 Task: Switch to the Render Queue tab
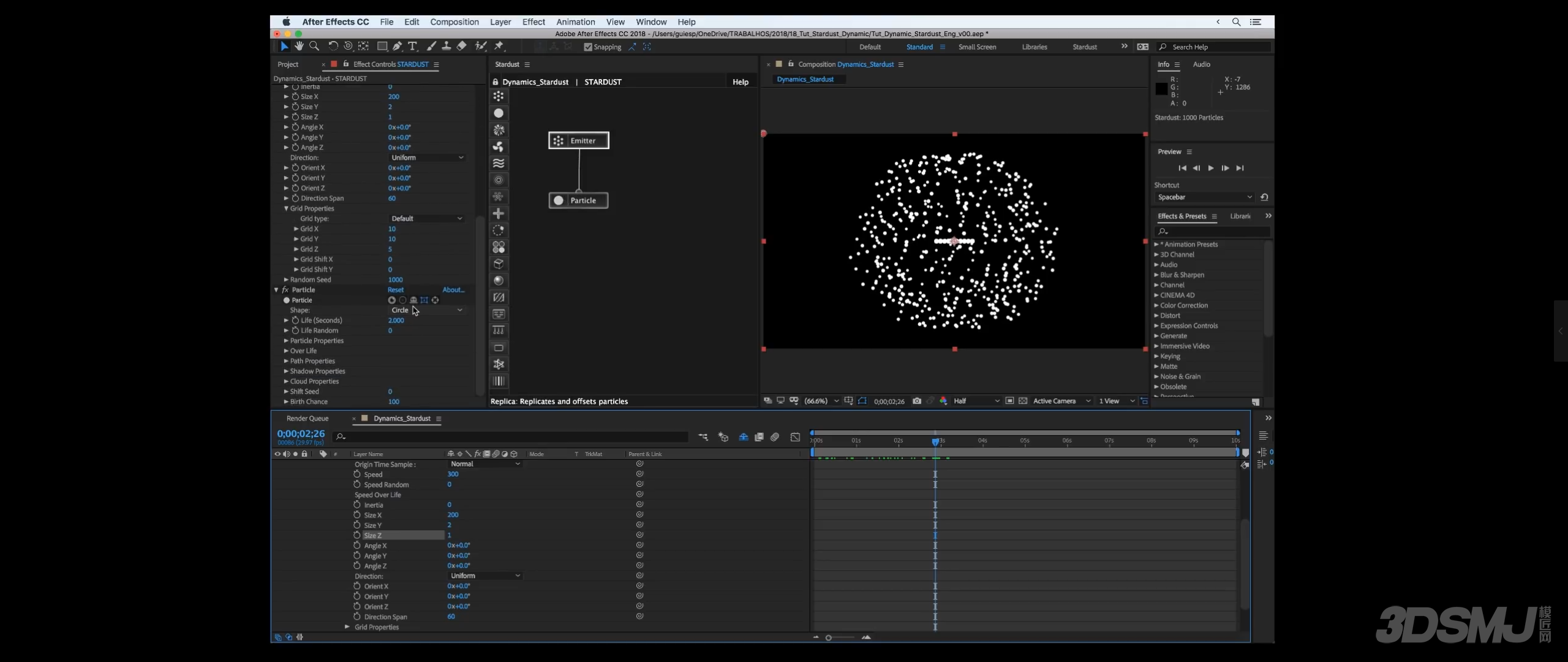[x=307, y=419]
